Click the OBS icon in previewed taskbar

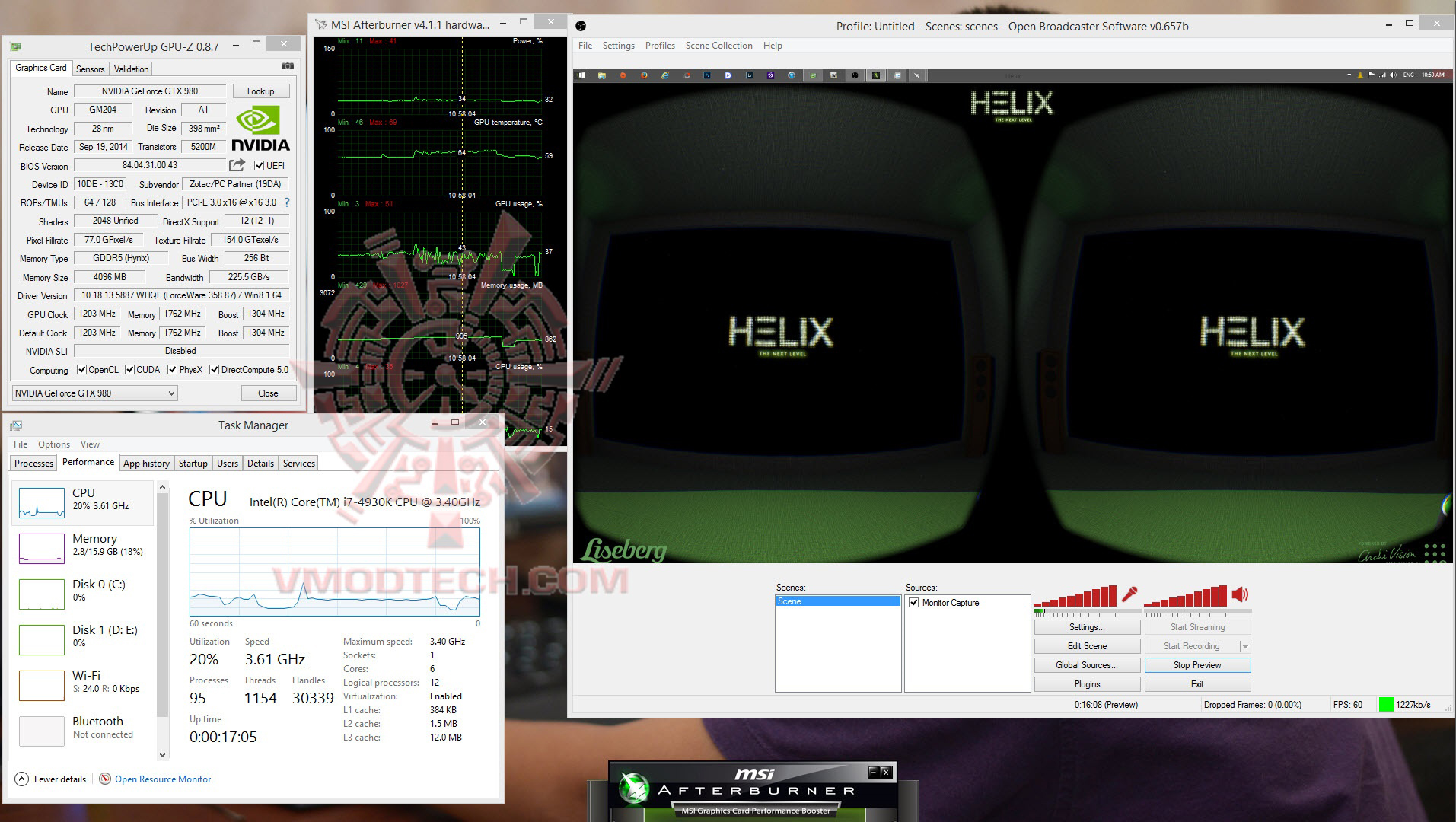(x=855, y=75)
